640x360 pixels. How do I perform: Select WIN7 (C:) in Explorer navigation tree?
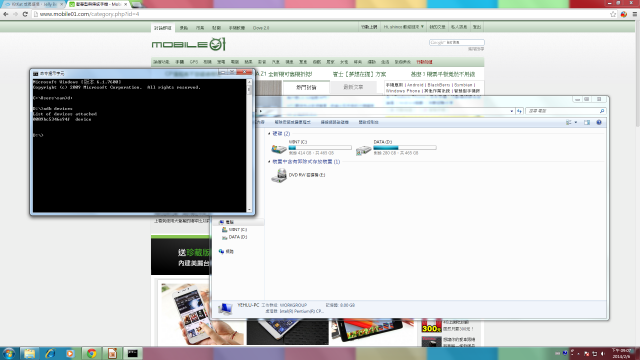pyautogui.click(x=238, y=230)
